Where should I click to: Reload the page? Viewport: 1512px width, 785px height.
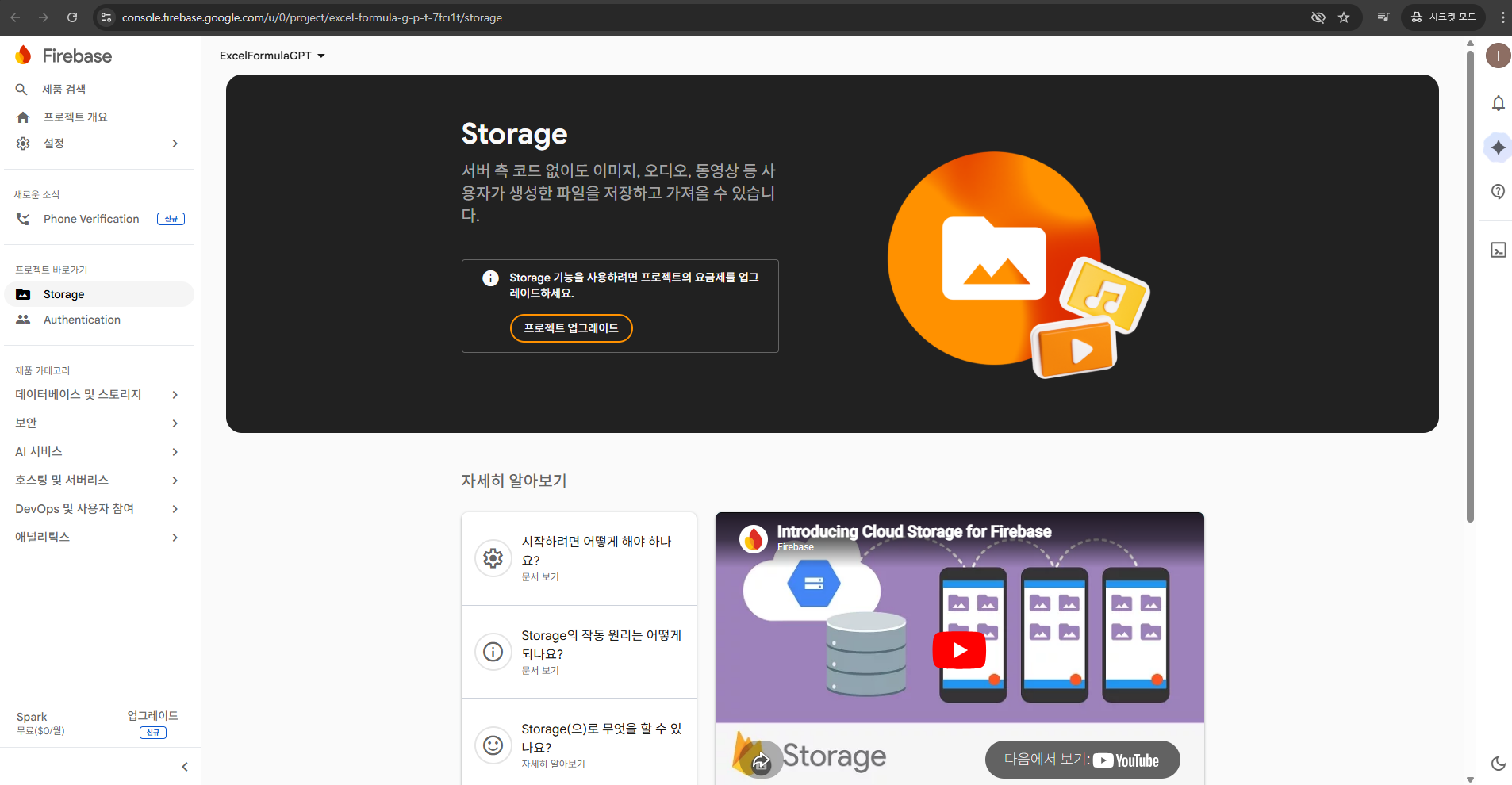(x=72, y=17)
